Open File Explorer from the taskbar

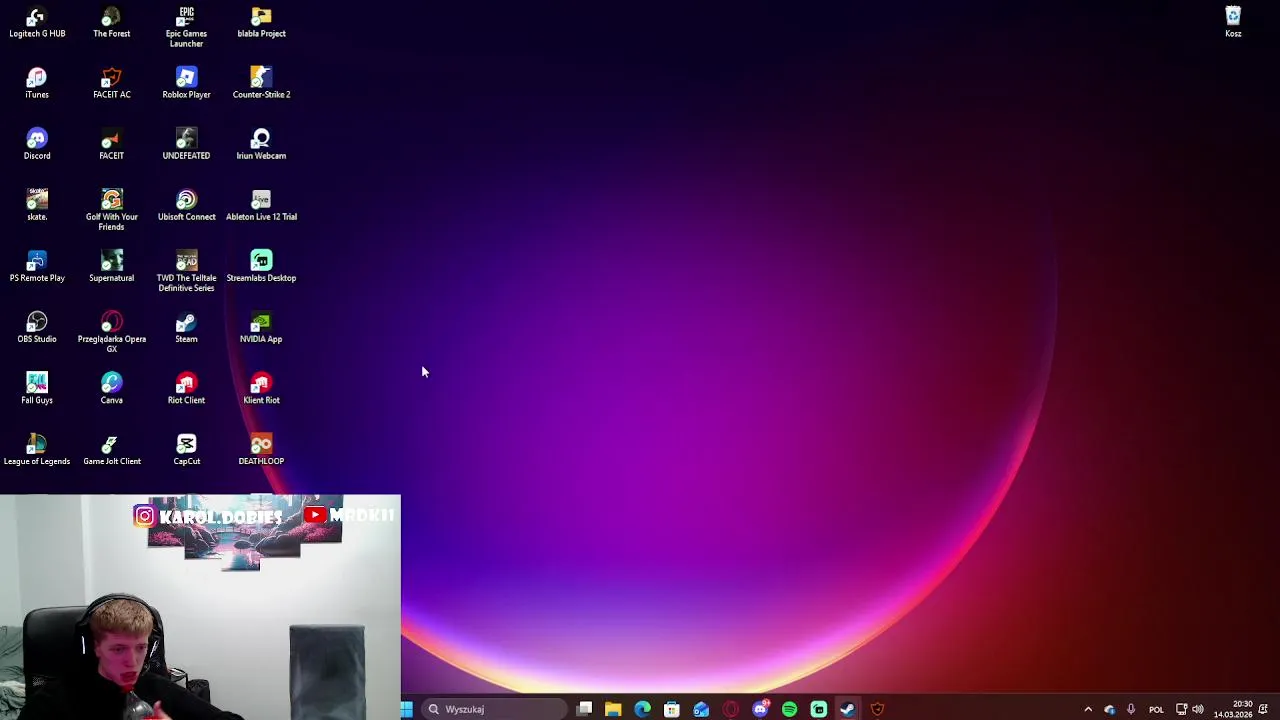click(x=613, y=709)
